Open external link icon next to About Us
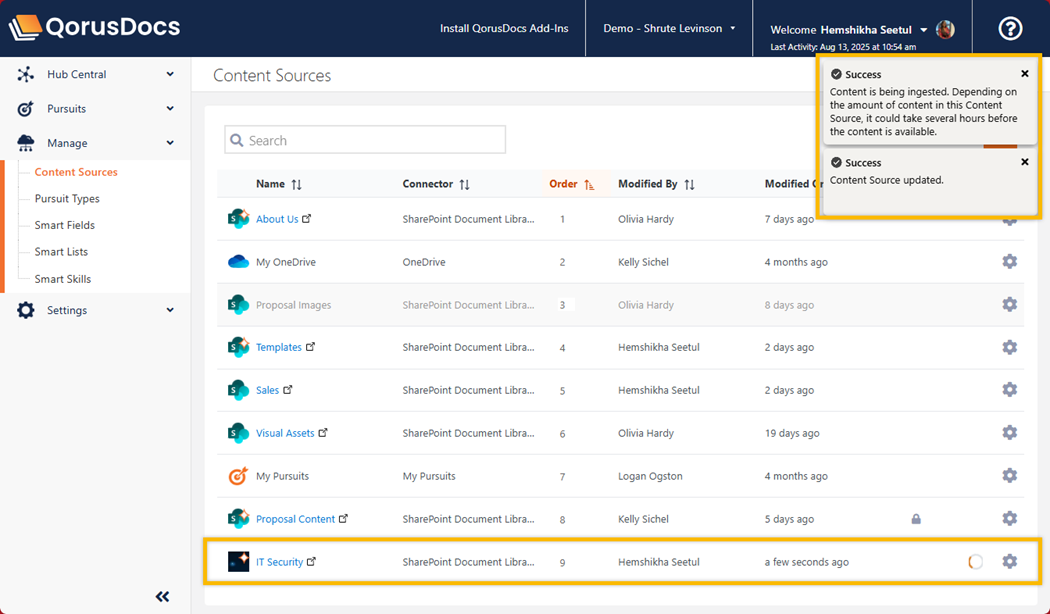The width and height of the screenshot is (1050, 614). (307, 219)
